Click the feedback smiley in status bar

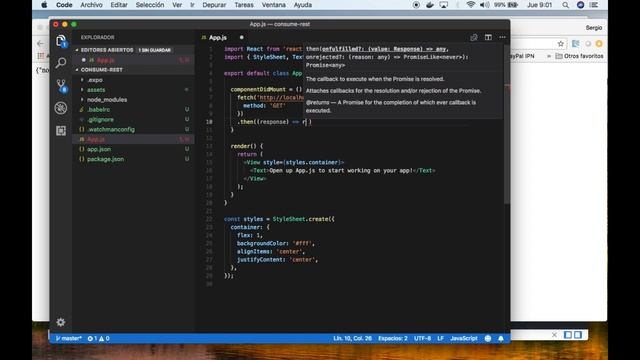(488, 338)
